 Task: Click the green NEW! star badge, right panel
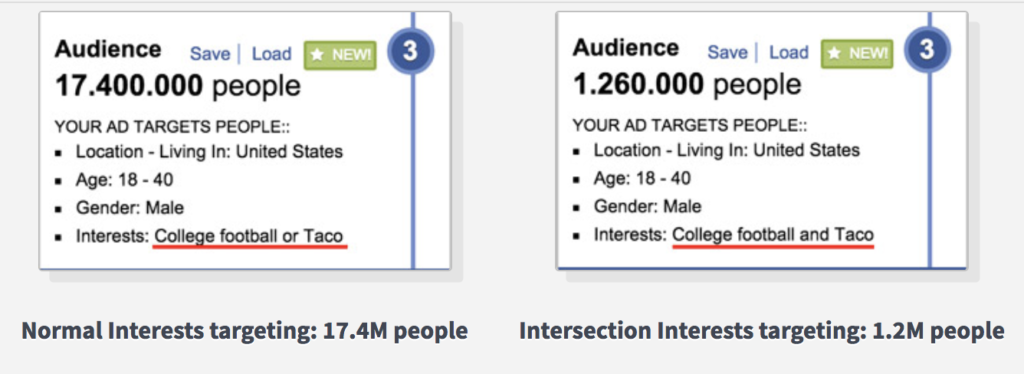pyautogui.click(x=857, y=54)
